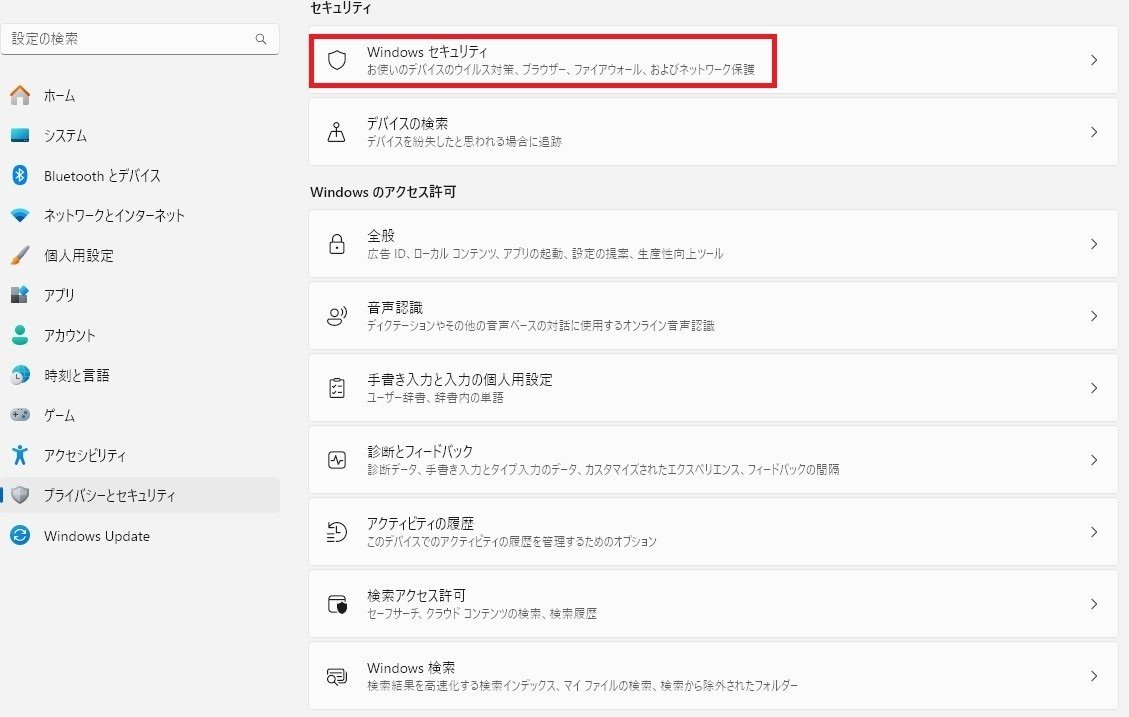Viewport: 1129px width, 717px height.
Task: Click the ゲーム controller icon
Action: click(x=20, y=415)
